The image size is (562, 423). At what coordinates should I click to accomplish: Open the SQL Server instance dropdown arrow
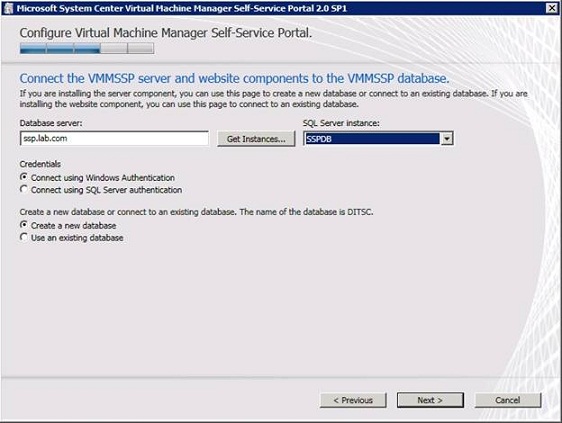(x=447, y=138)
